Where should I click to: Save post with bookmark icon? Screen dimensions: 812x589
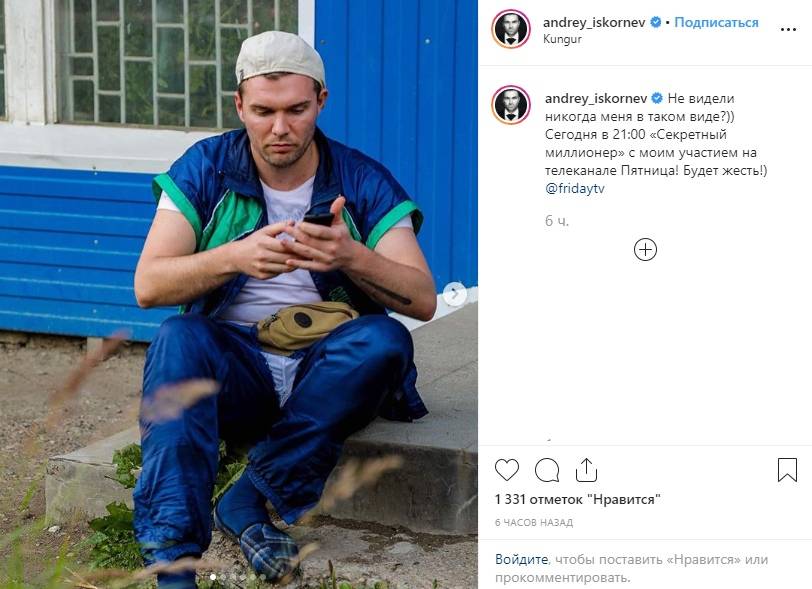click(787, 470)
